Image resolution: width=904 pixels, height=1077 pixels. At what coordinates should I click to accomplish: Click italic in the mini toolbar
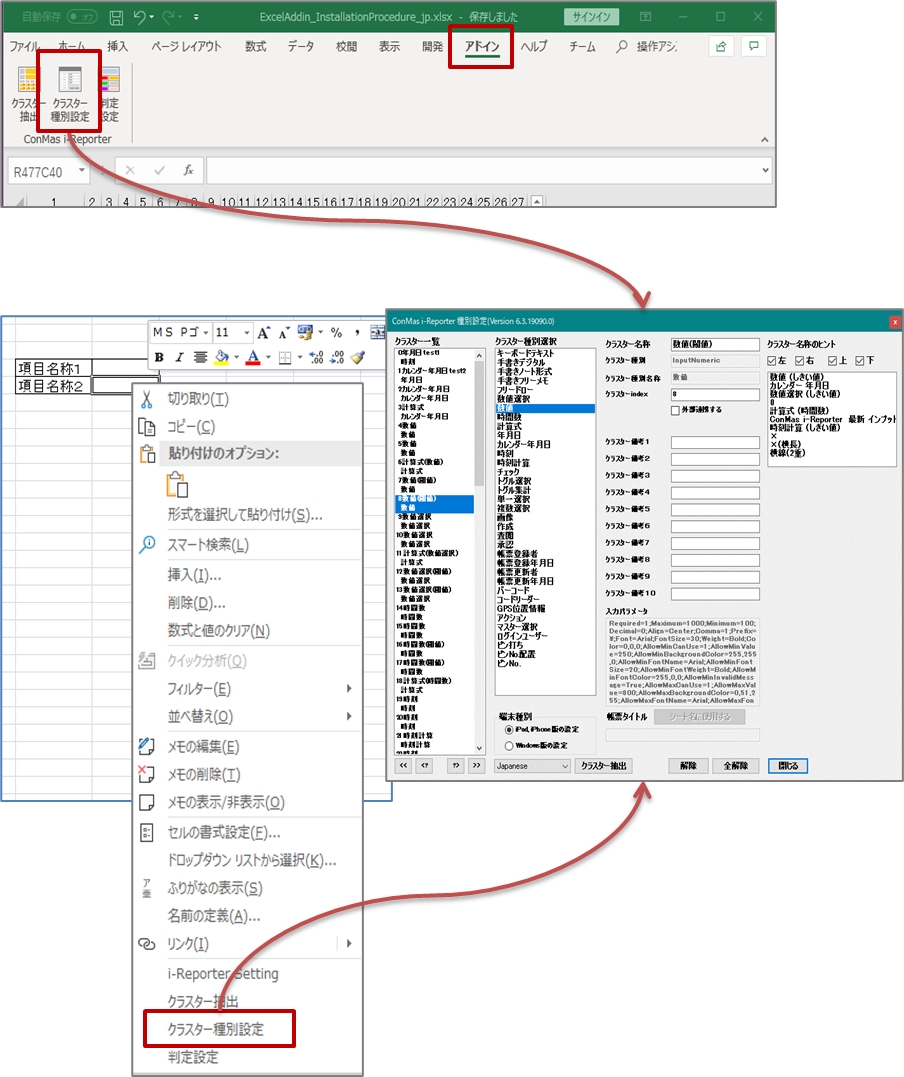pyautogui.click(x=180, y=357)
